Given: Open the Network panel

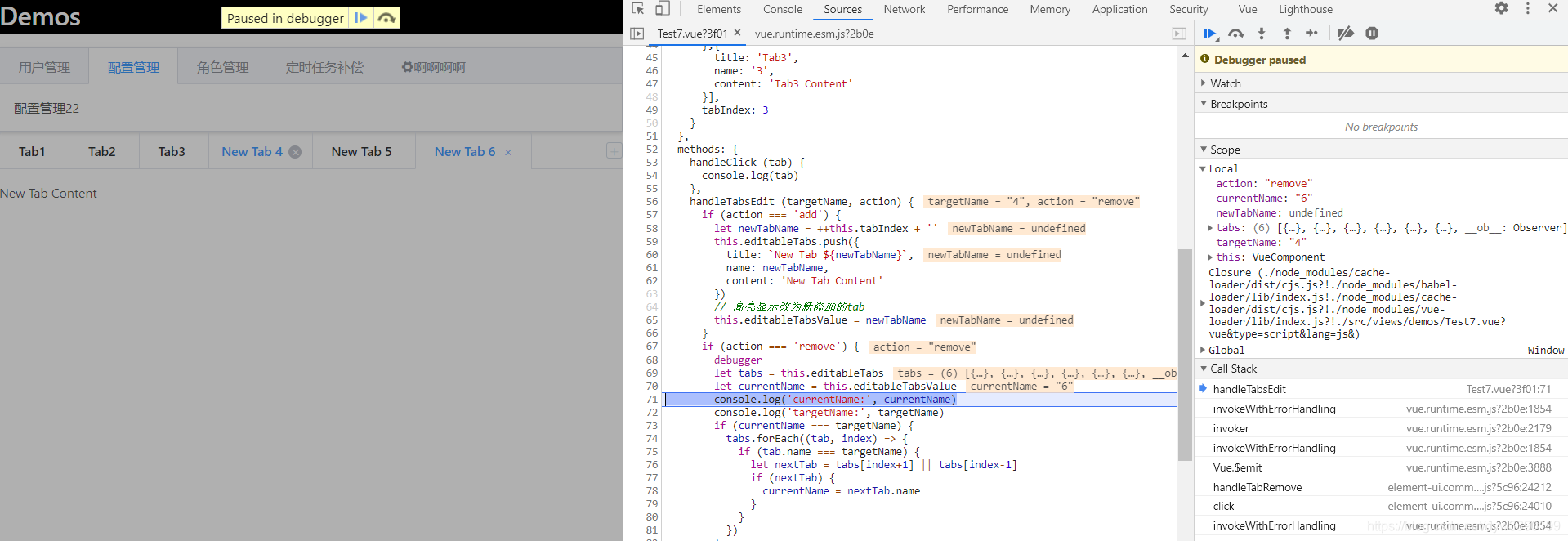Looking at the screenshot, I should coord(905,9).
